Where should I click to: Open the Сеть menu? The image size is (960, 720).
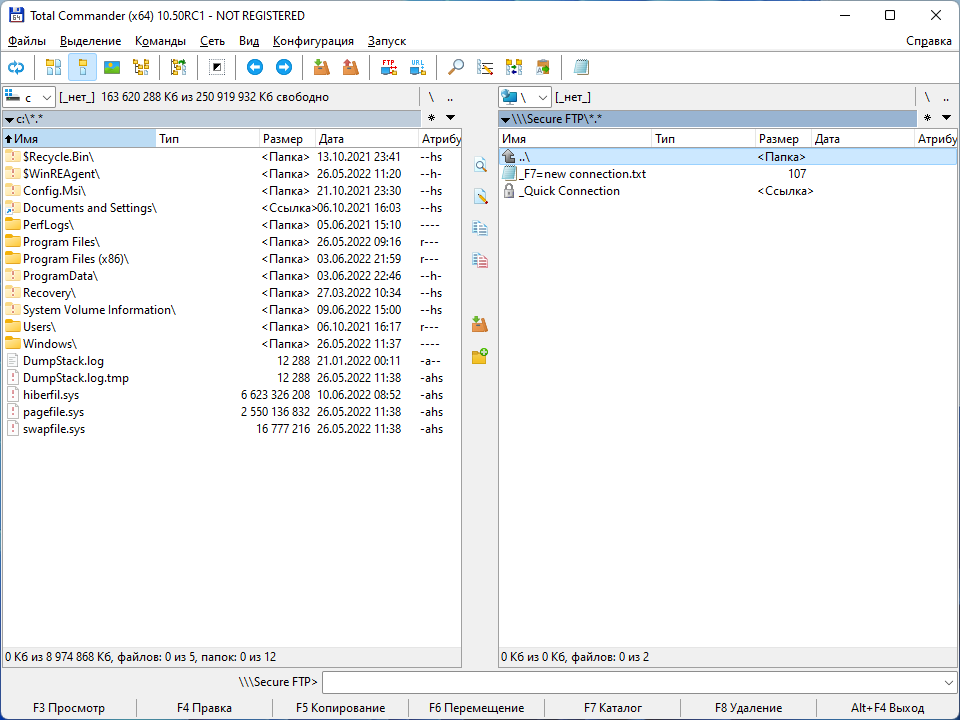click(212, 41)
